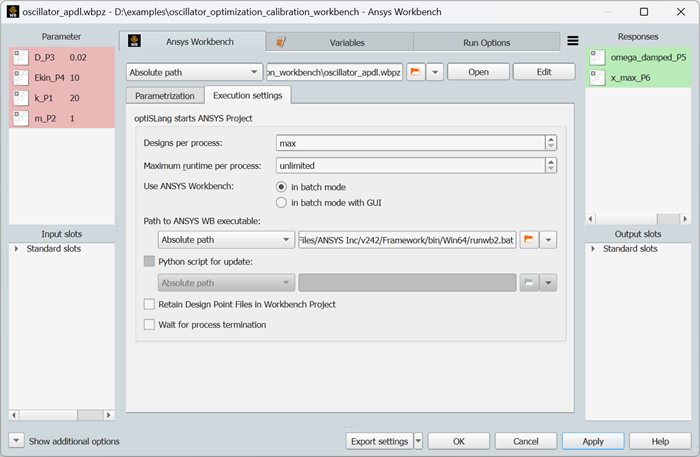700x457 pixels.
Task: Expand Standard slots under Input slots
Action: (x=17, y=248)
